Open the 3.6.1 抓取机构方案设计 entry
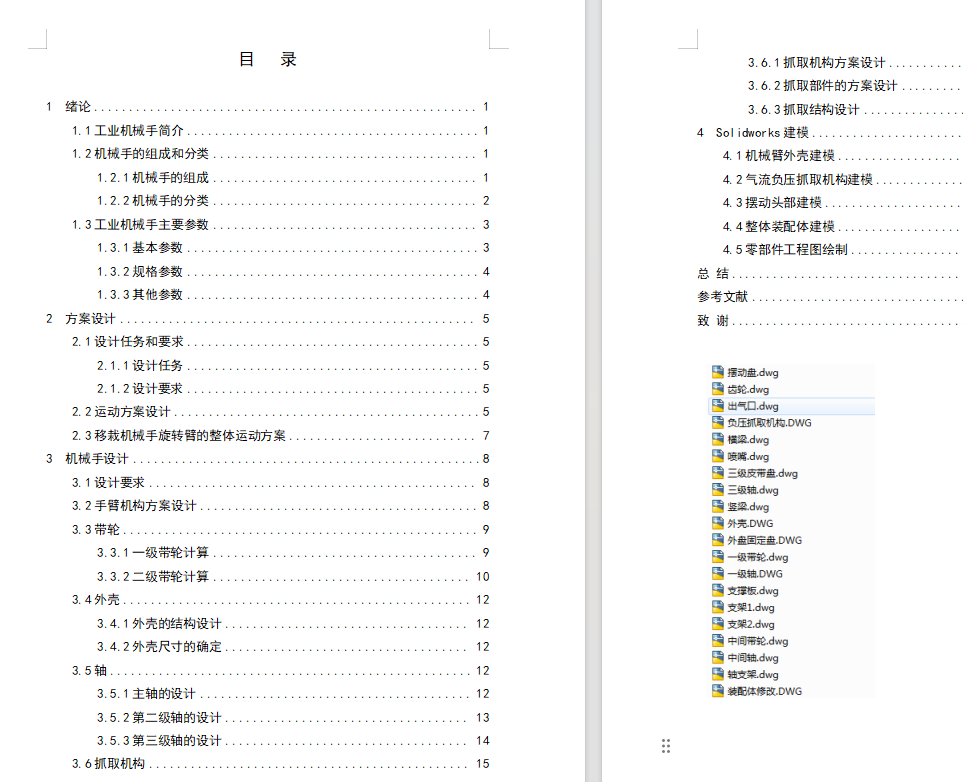The image size is (963, 782). pyautogui.click(x=855, y=63)
